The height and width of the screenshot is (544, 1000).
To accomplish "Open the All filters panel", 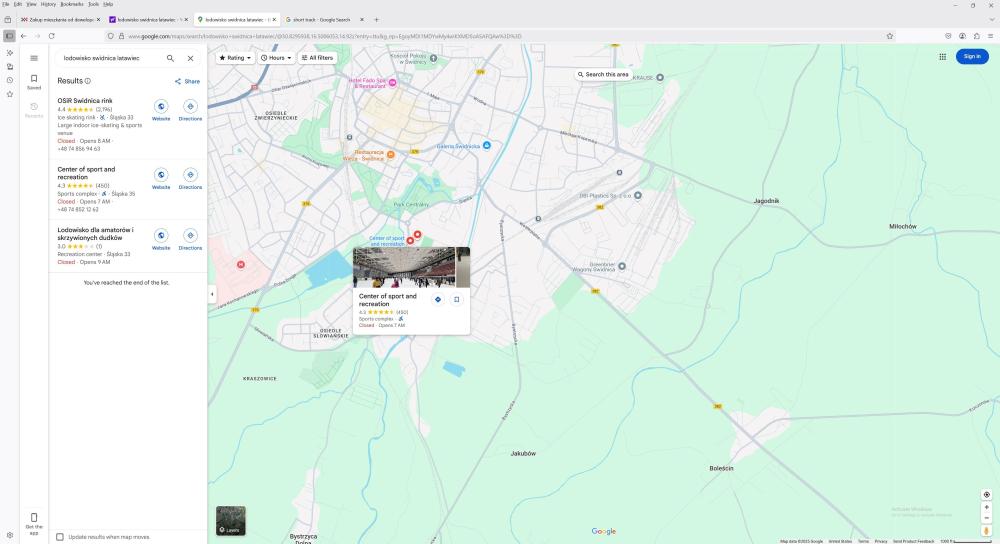I will [x=317, y=58].
